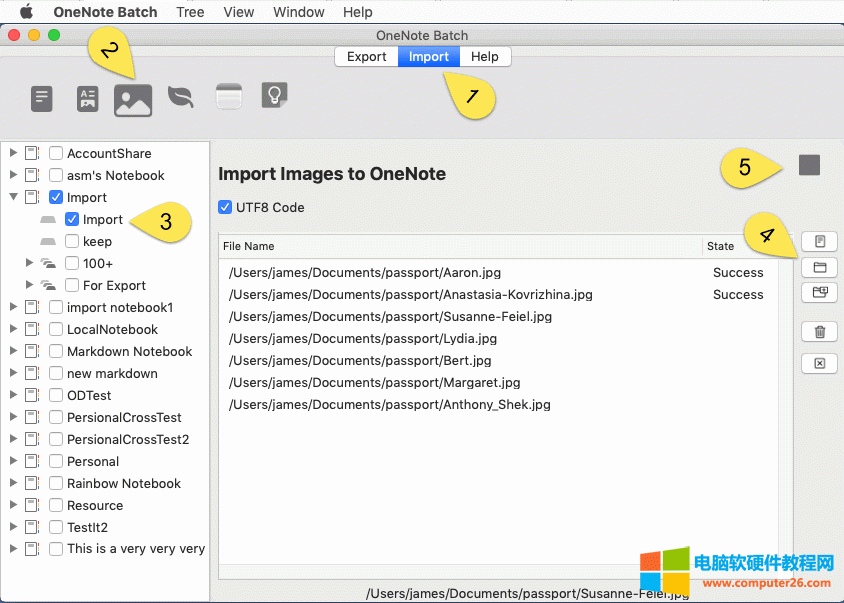Open the add folder button
This screenshot has height=603, width=844.
point(819,266)
